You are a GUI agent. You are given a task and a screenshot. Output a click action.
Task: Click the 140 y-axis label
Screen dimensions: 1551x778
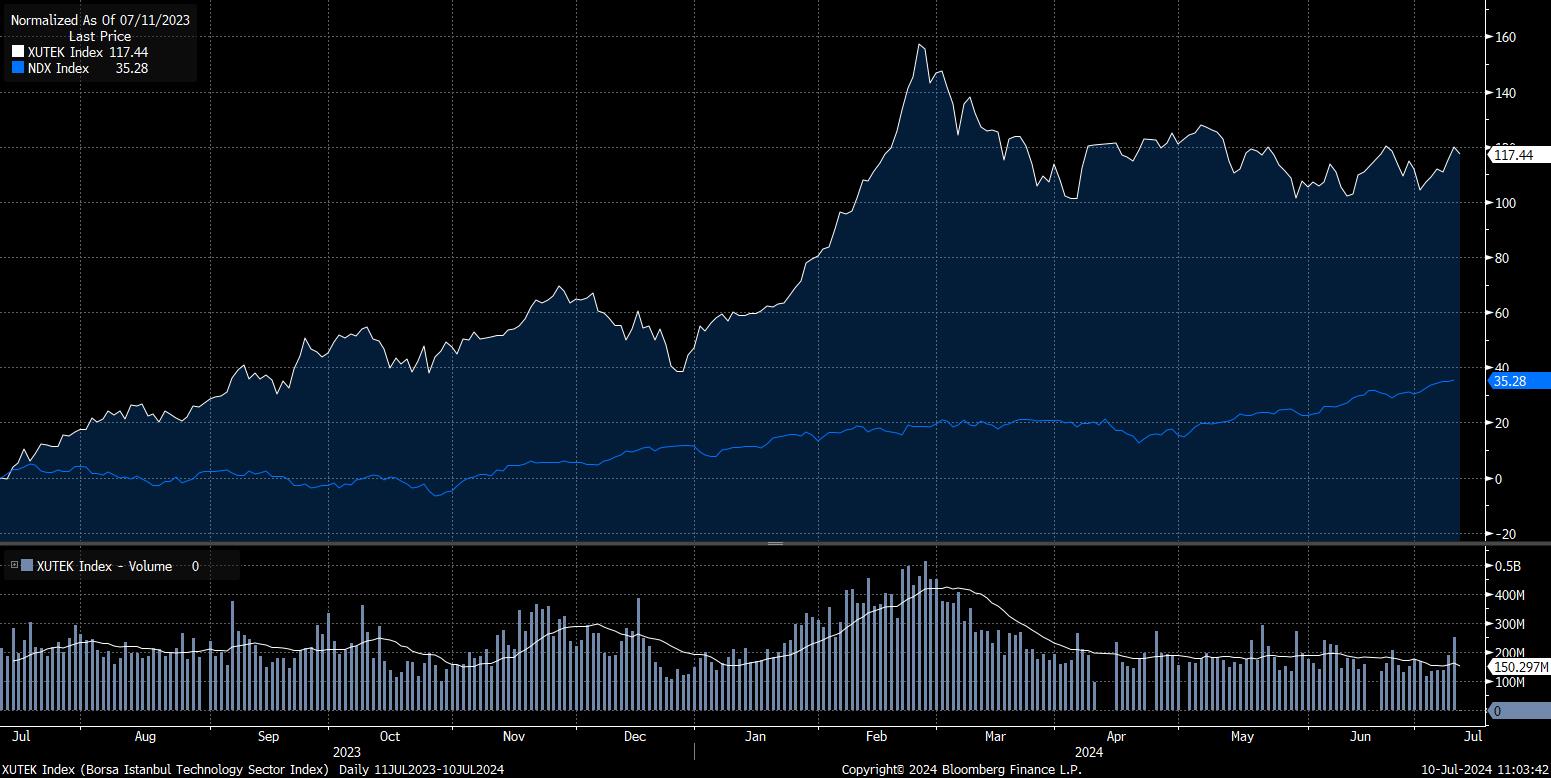coord(1506,93)
